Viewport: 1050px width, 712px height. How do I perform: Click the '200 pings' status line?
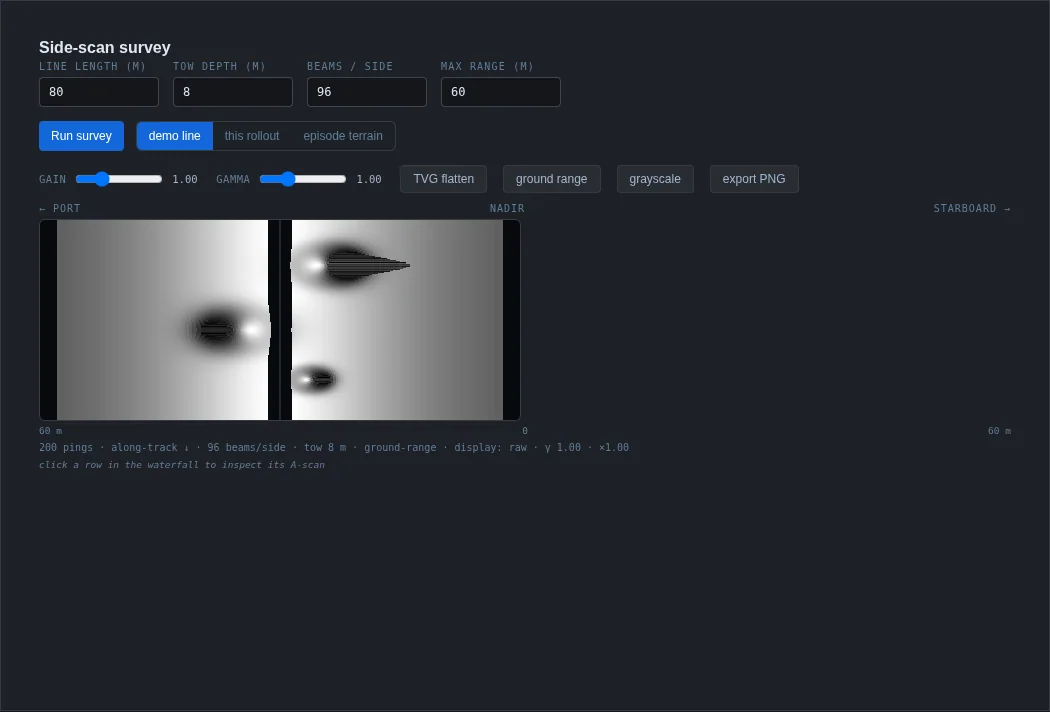[333, 447]
